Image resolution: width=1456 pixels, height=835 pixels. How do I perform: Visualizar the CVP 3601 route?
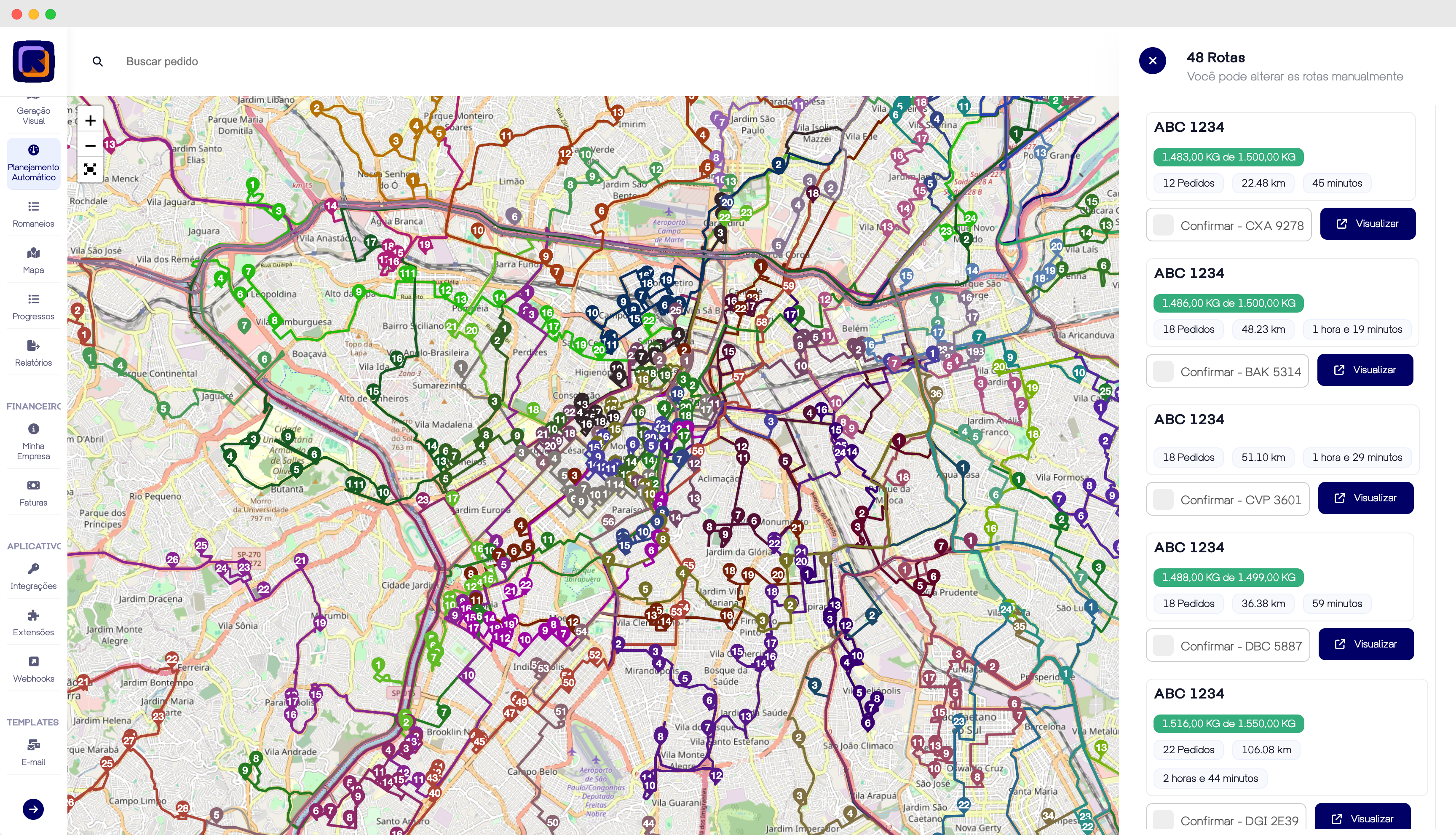coord(1365,498)
